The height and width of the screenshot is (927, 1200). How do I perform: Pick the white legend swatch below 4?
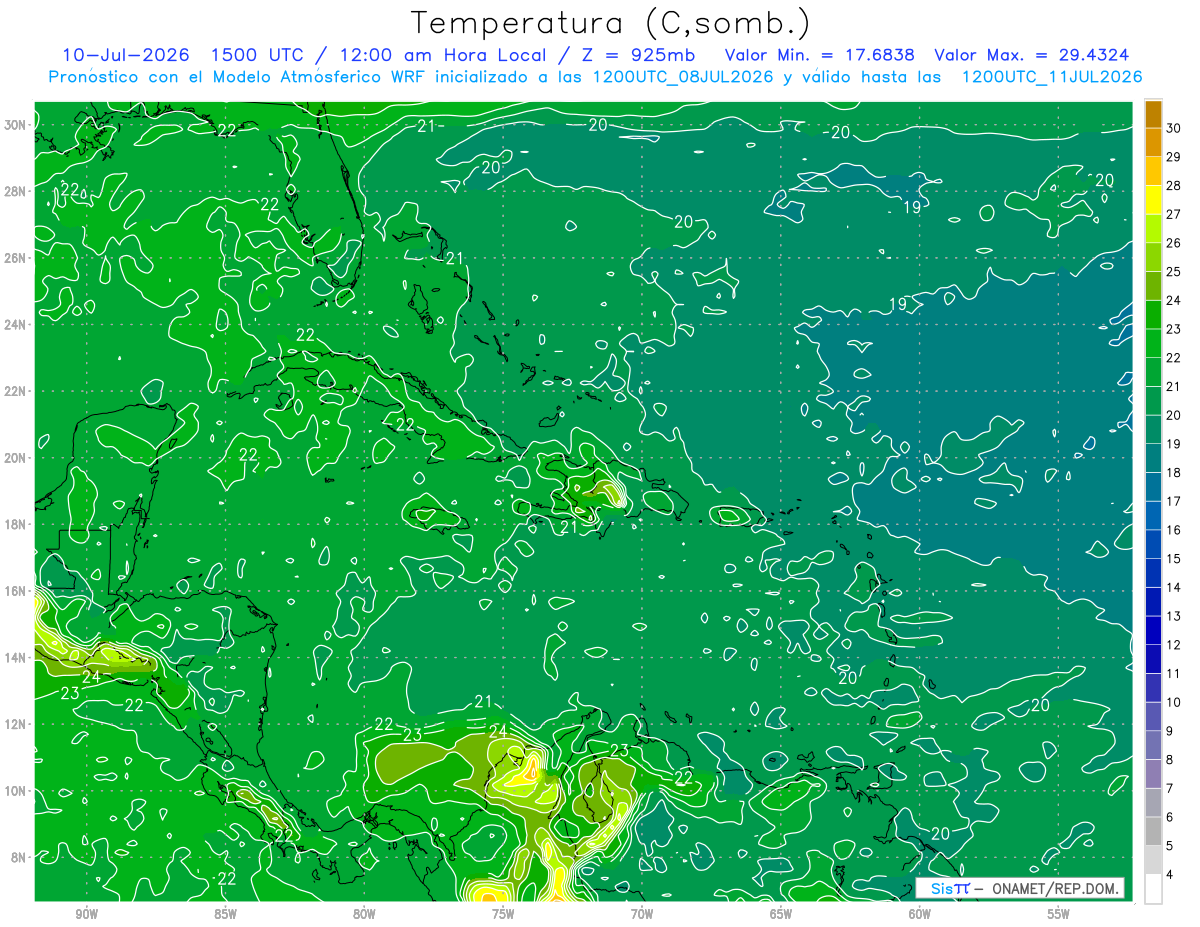[1153, 888]
